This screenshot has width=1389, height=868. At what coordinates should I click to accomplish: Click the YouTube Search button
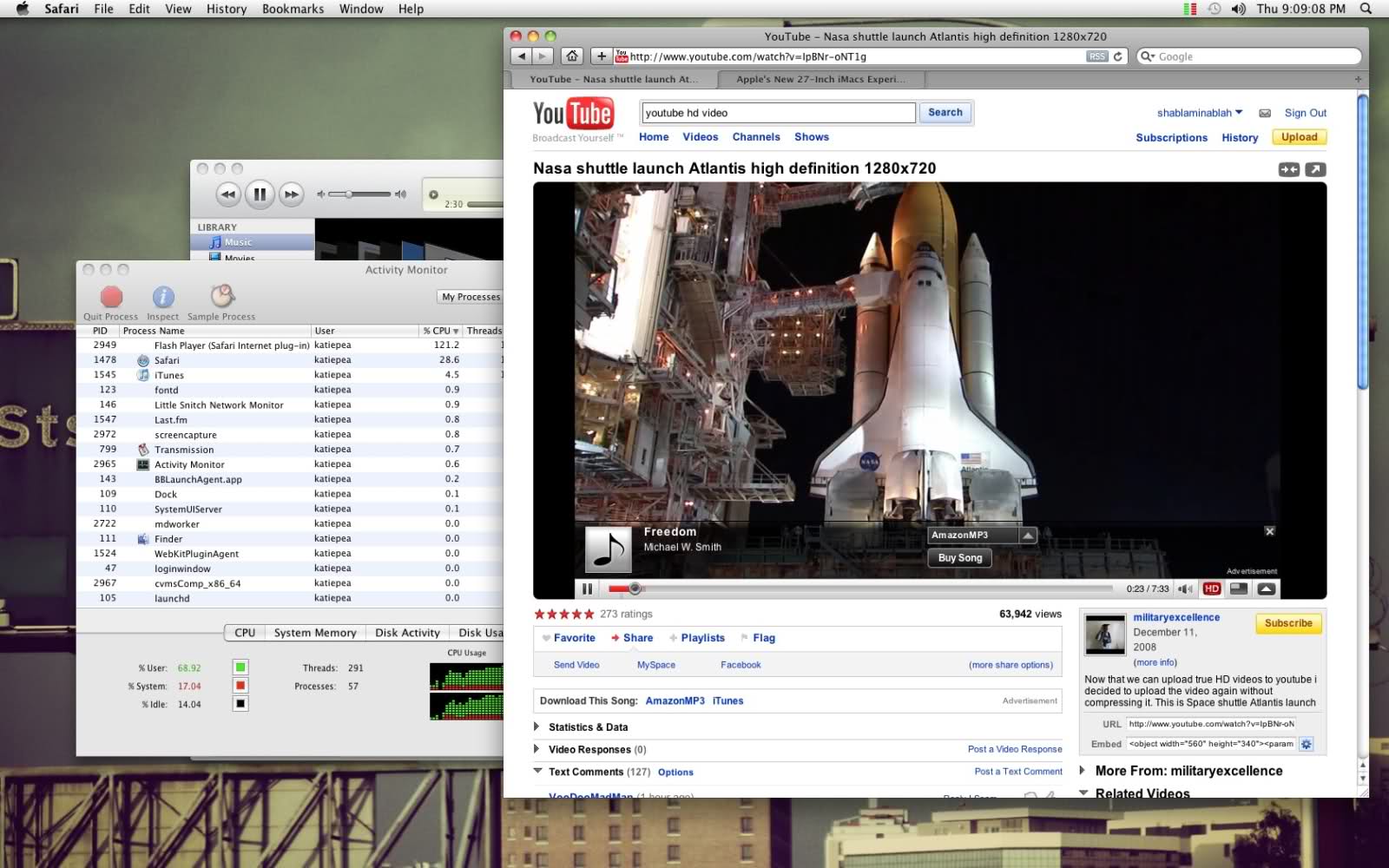[945, 113]
